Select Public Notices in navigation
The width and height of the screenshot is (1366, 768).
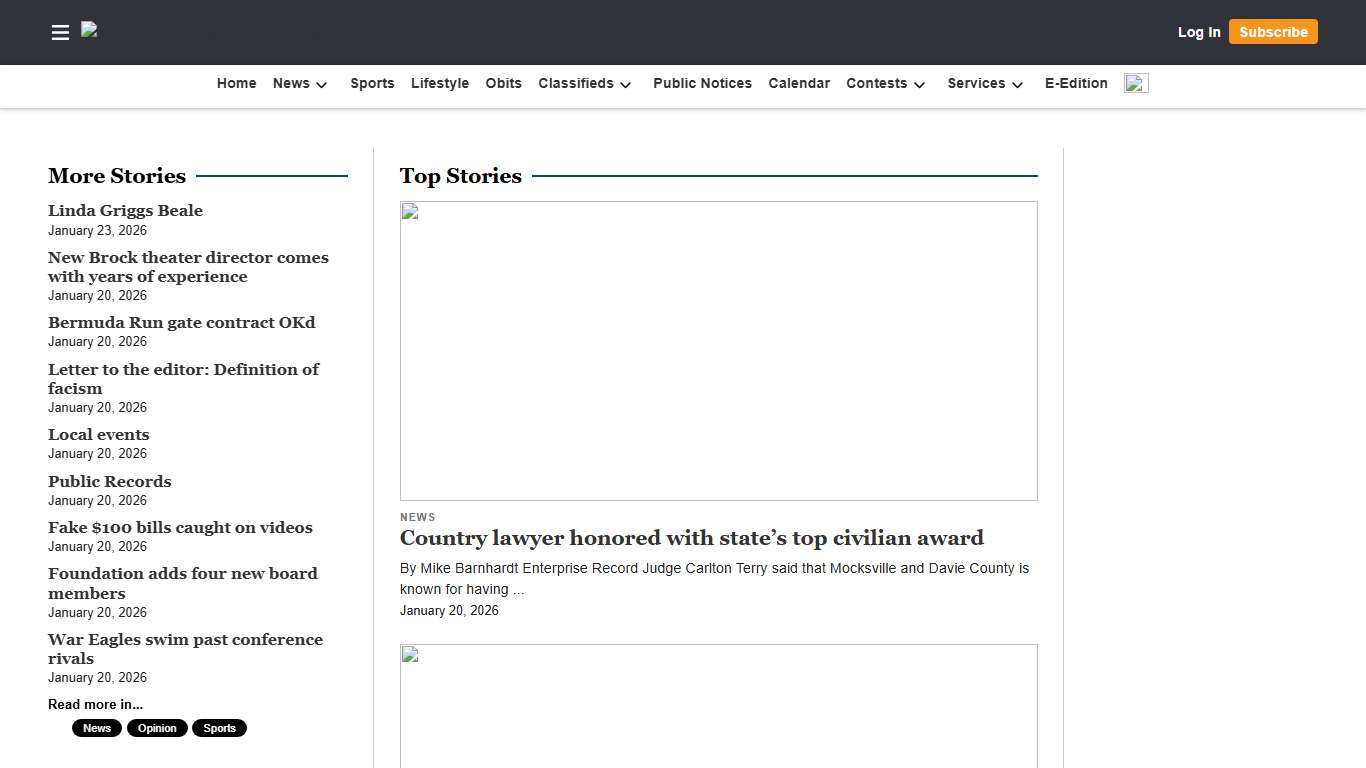(702, 84)
